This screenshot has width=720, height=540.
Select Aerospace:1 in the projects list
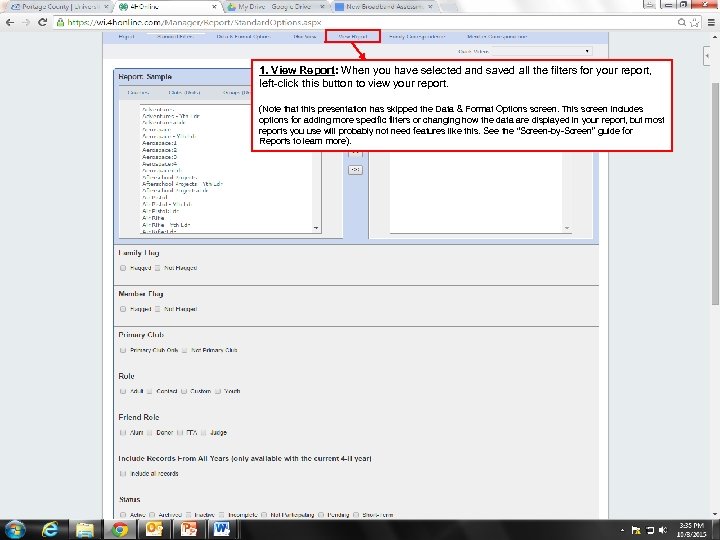(x=159, y=143)
